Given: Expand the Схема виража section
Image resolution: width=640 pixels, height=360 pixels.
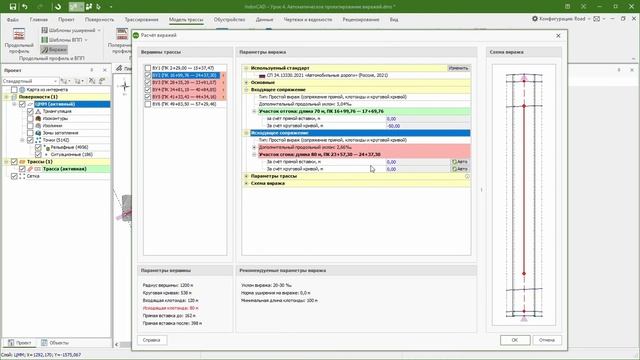Looking at the screenshot, I should 246,184.
